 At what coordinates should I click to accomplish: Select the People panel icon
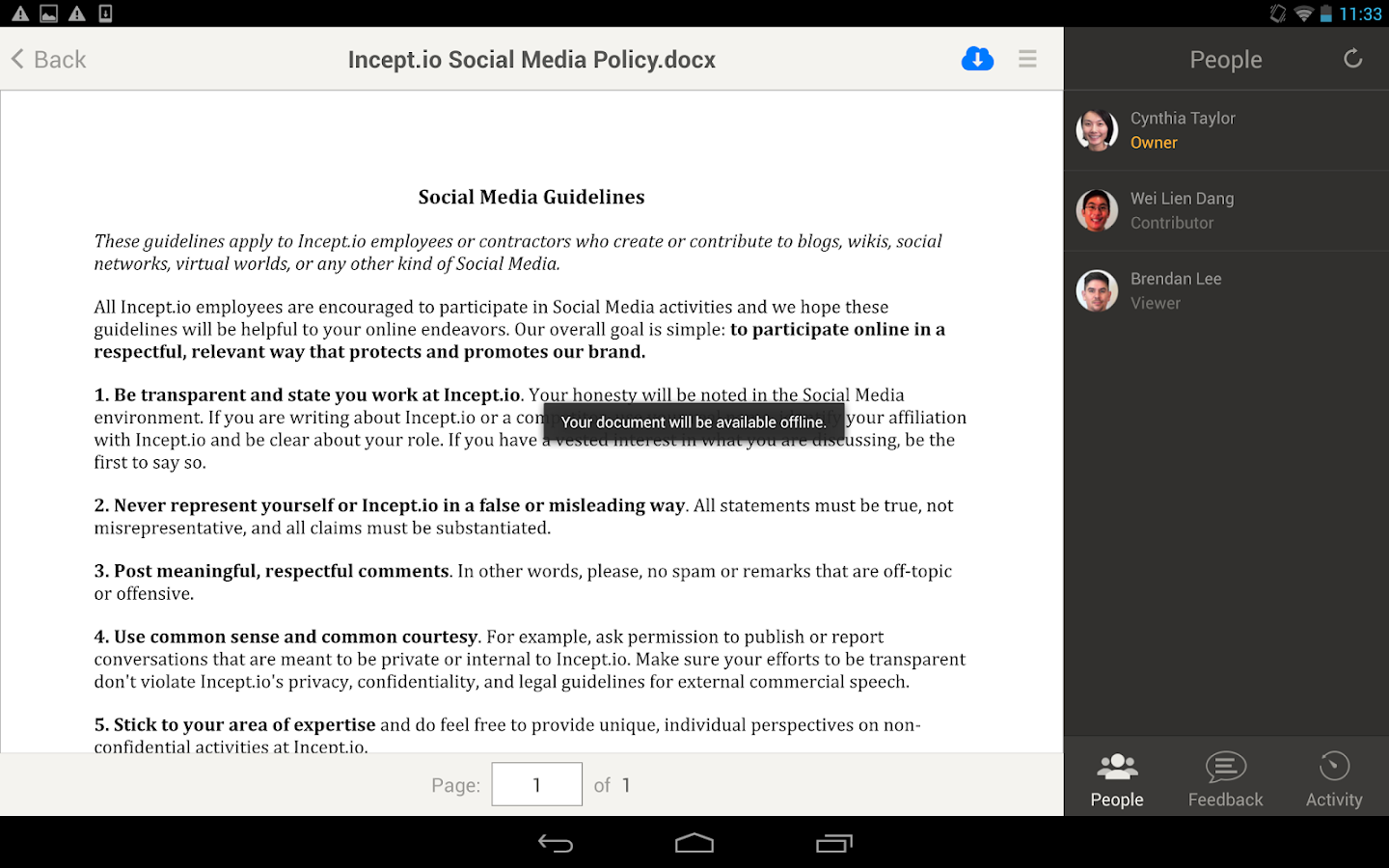point(1116,767)
